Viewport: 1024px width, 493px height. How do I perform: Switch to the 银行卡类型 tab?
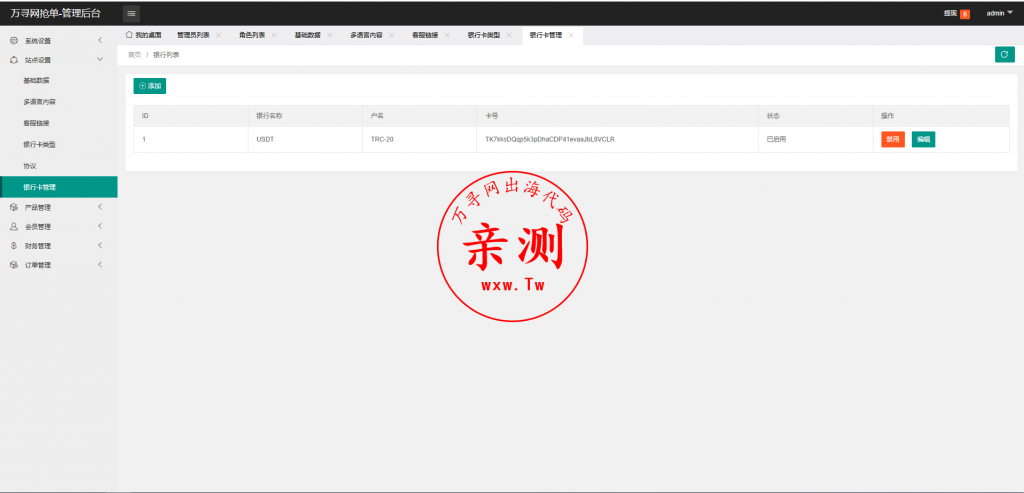[483, 35]
